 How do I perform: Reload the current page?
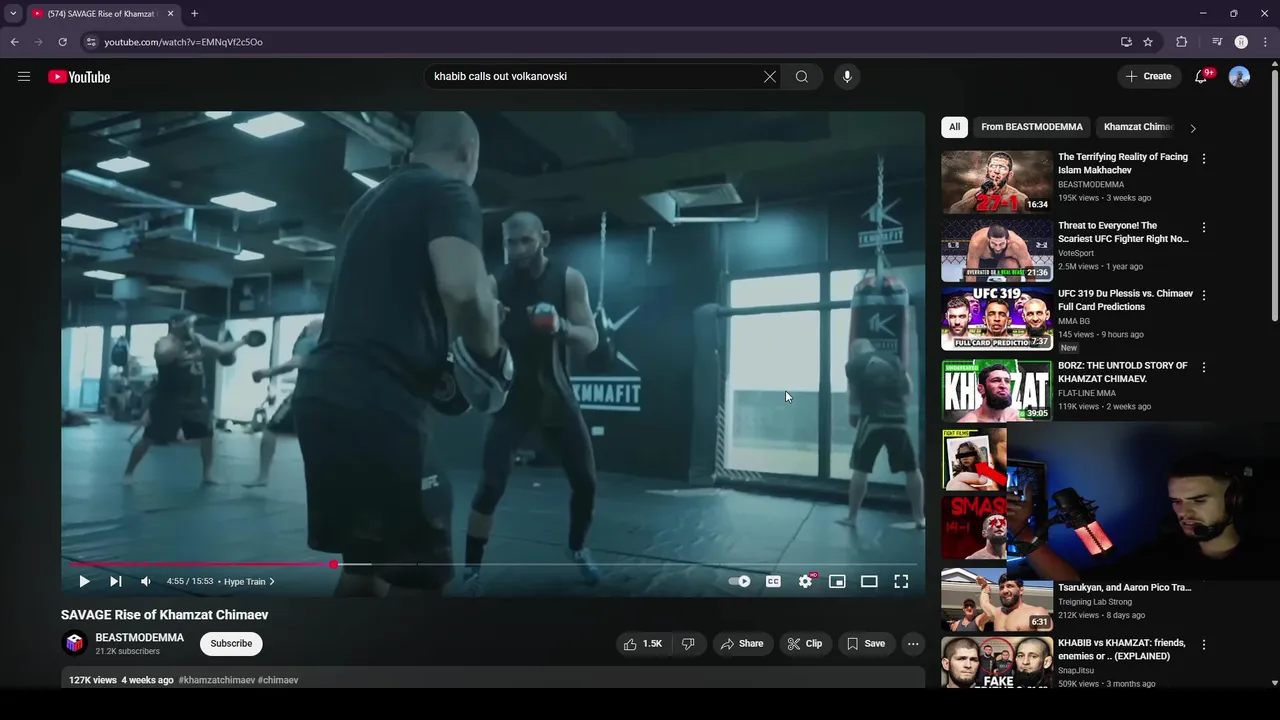(x=62, y=42)
